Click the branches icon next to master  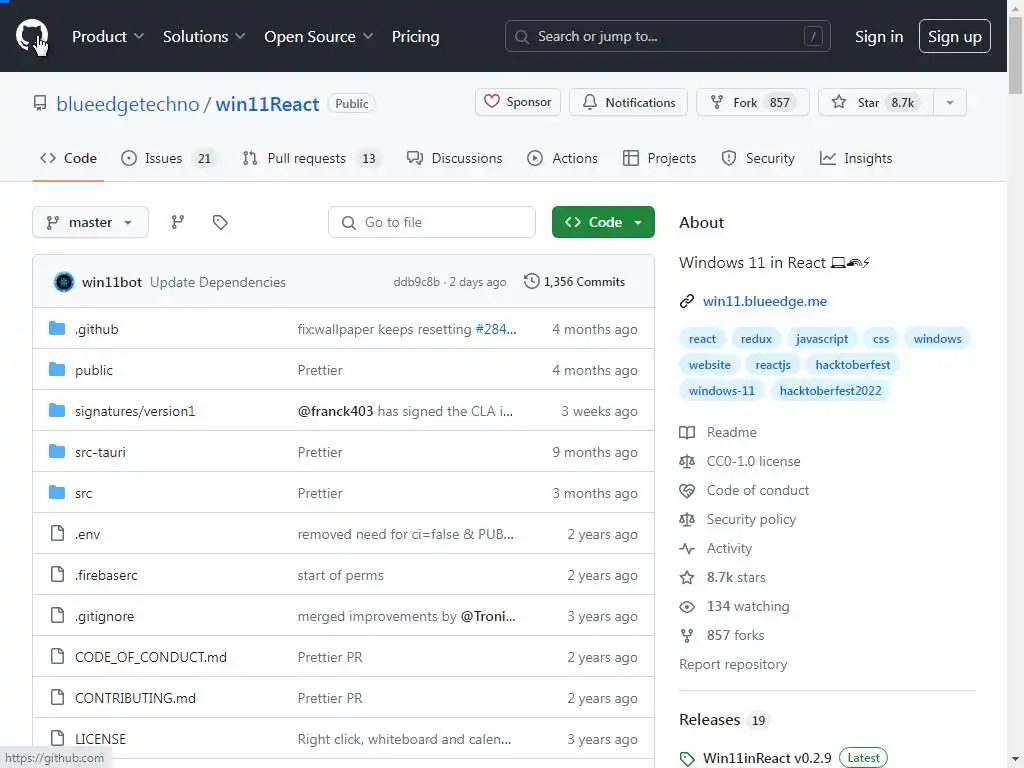click(178, 222)
